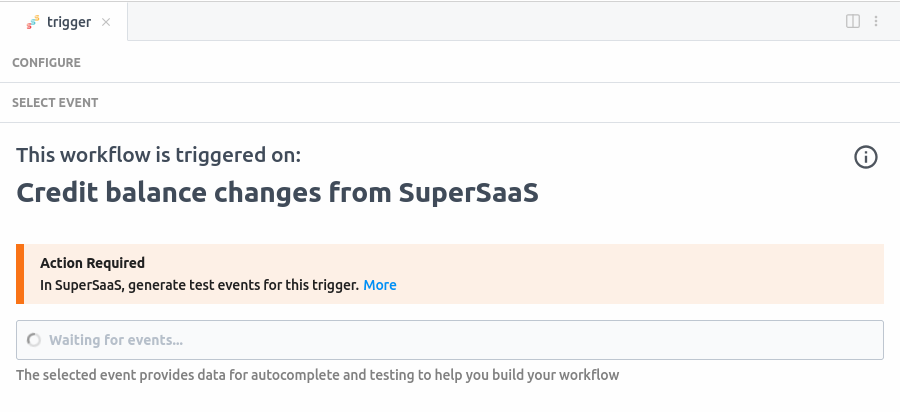This screenshot has height=412, width=900.
Task: Click the Credit balance changes from SuperSaaS heading
Action: click(277, 192)
